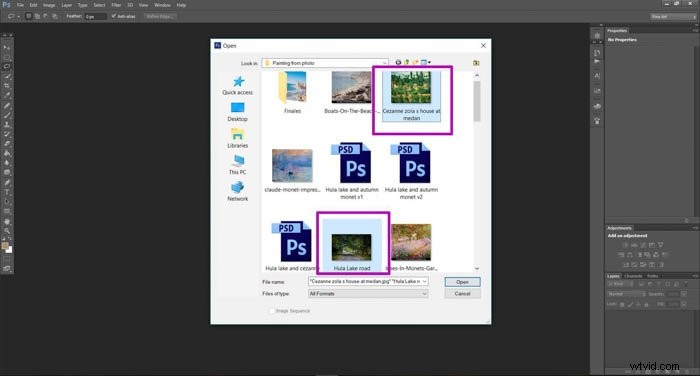Click the Open button
700x376 pixels.
[x=462, y=282]
